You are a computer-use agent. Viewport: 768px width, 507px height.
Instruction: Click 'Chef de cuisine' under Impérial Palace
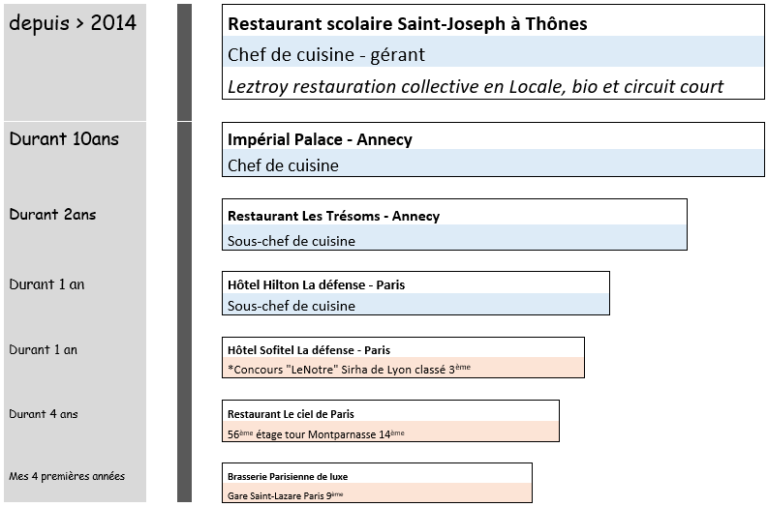[283, 166]
